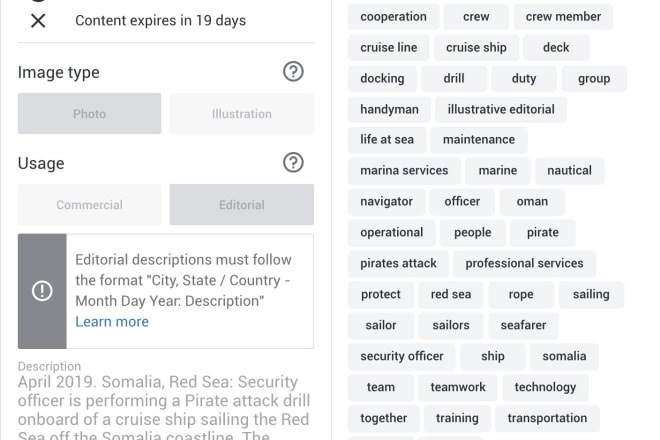The image size is (660, 440).
Task: Select Photo image type
Action: pos(89,114)
